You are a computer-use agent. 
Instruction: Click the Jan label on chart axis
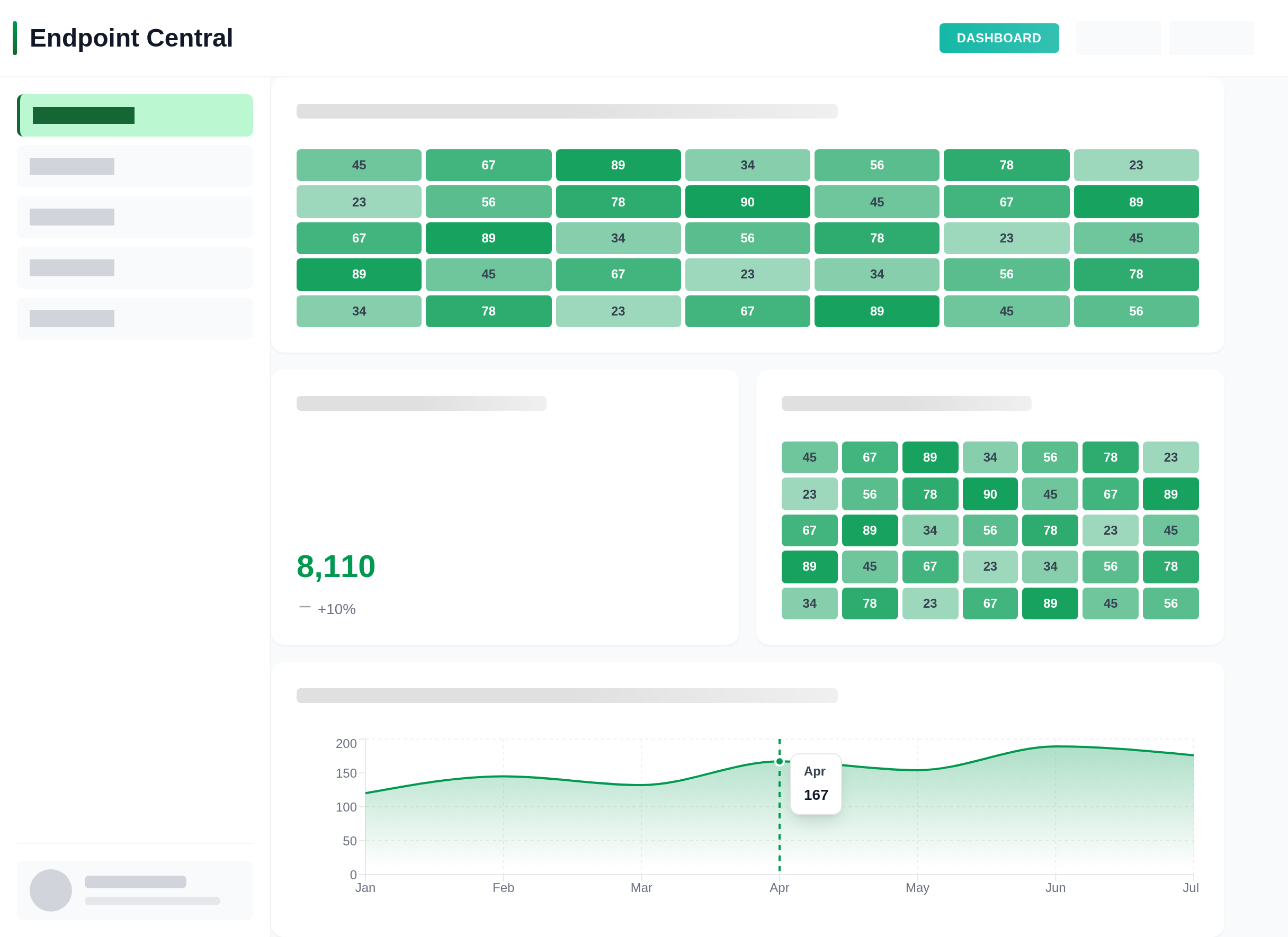[365, 888]
